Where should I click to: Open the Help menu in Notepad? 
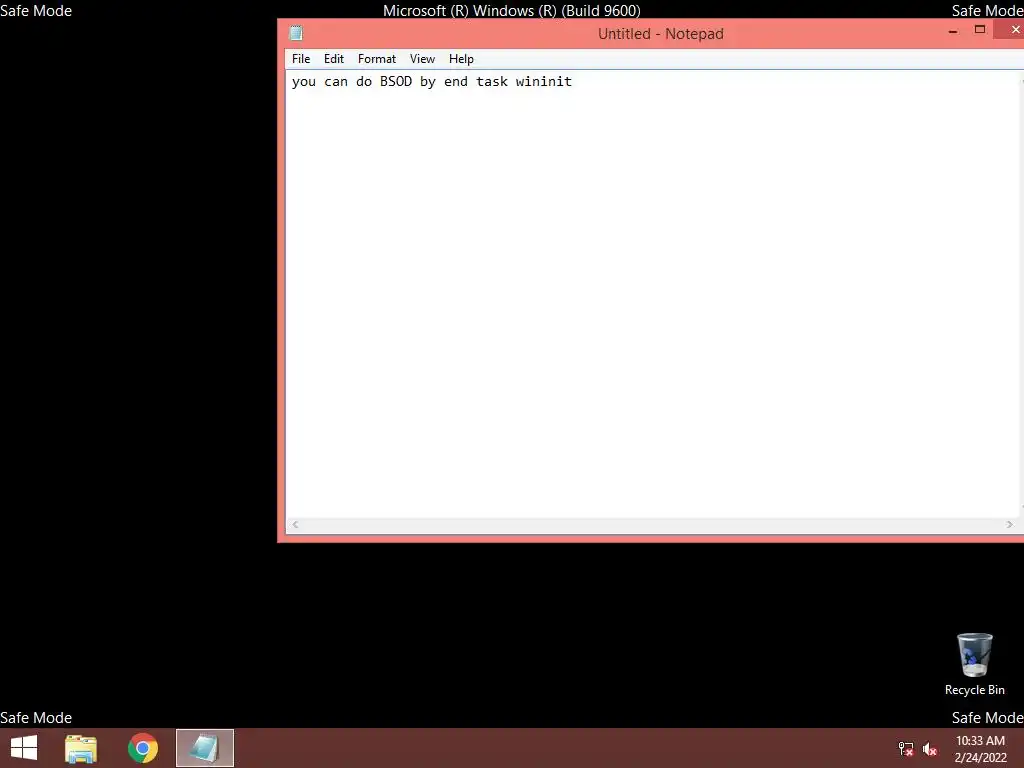tap(461, 59)
